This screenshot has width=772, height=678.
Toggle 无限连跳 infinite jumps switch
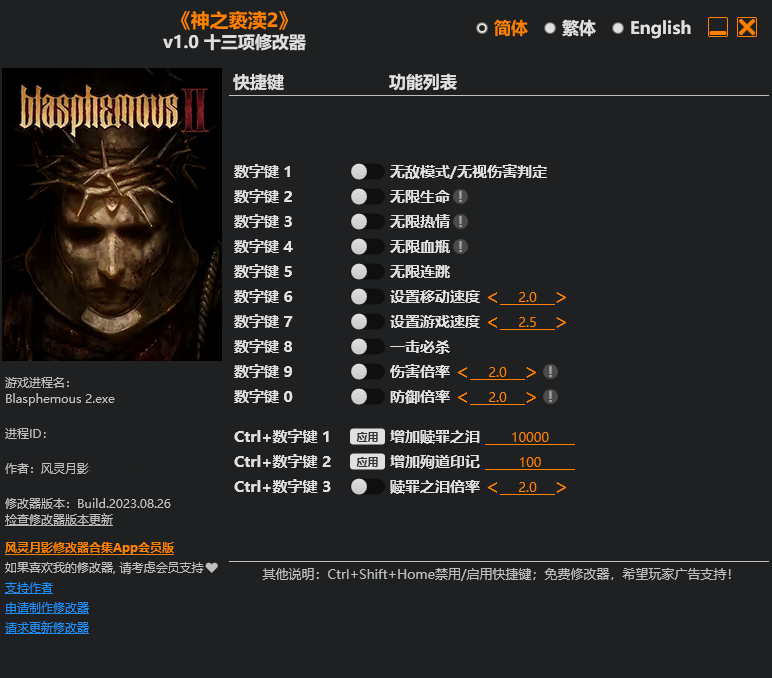coord(367,272)
